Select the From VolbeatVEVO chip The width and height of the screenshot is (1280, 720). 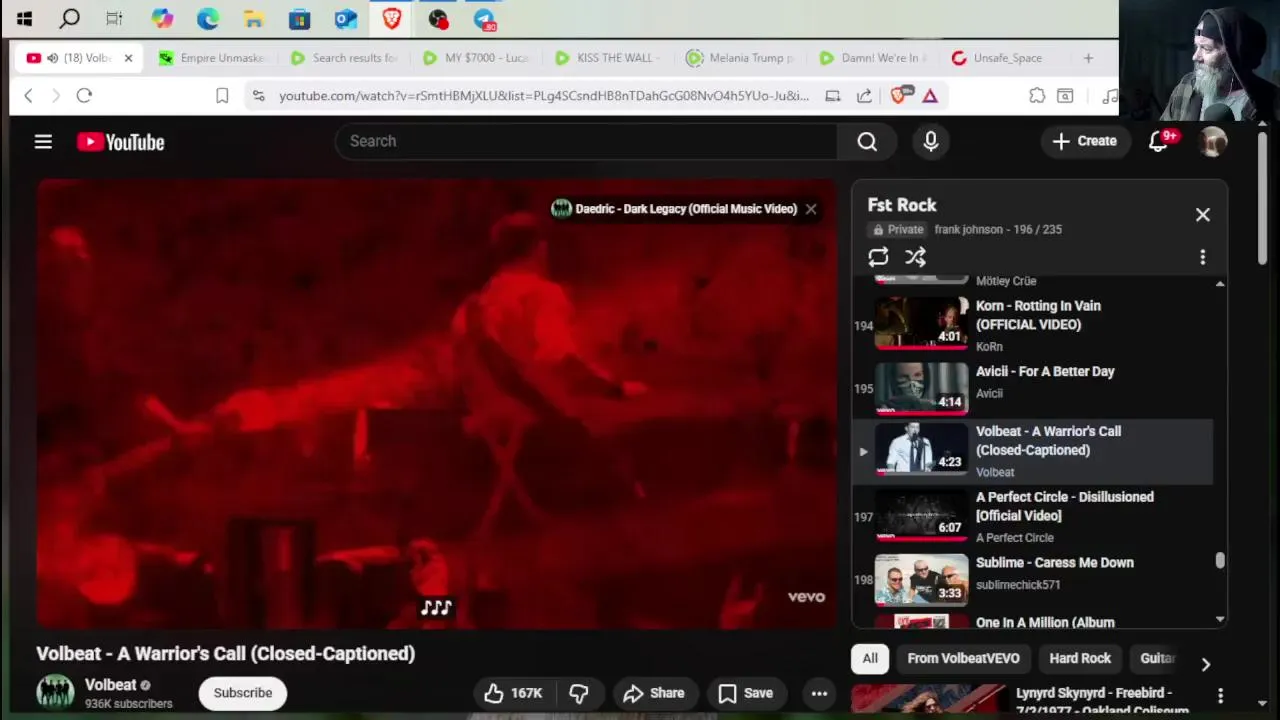963,658
